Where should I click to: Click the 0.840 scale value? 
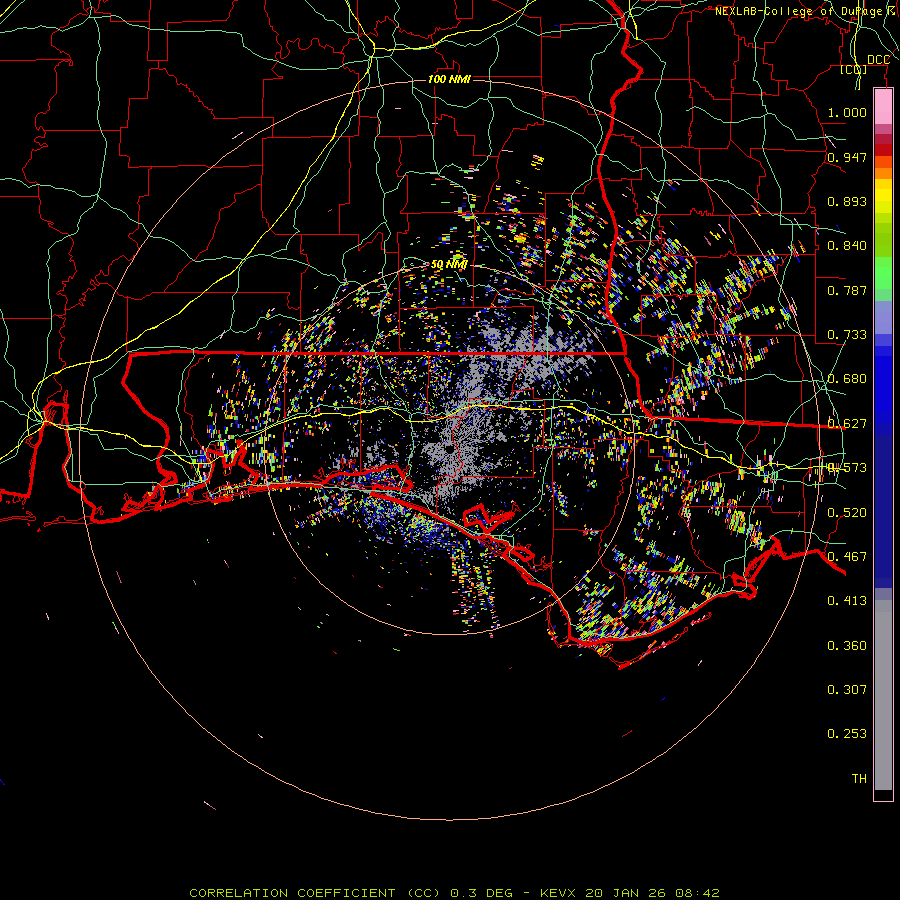click(847, 246)
